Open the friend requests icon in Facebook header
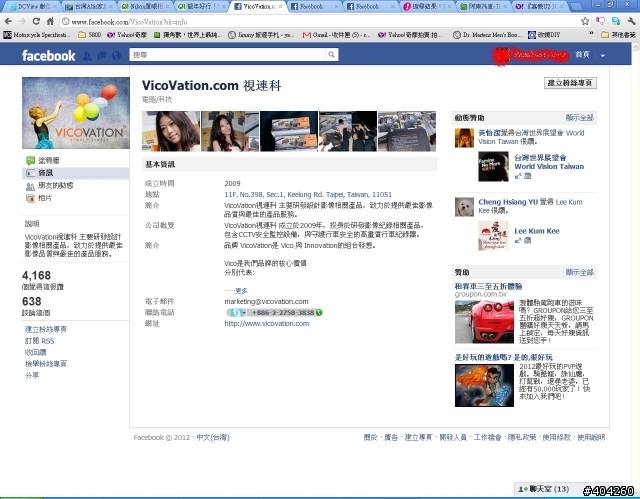This screenshot has width=640, height=499. click(87, 55)
